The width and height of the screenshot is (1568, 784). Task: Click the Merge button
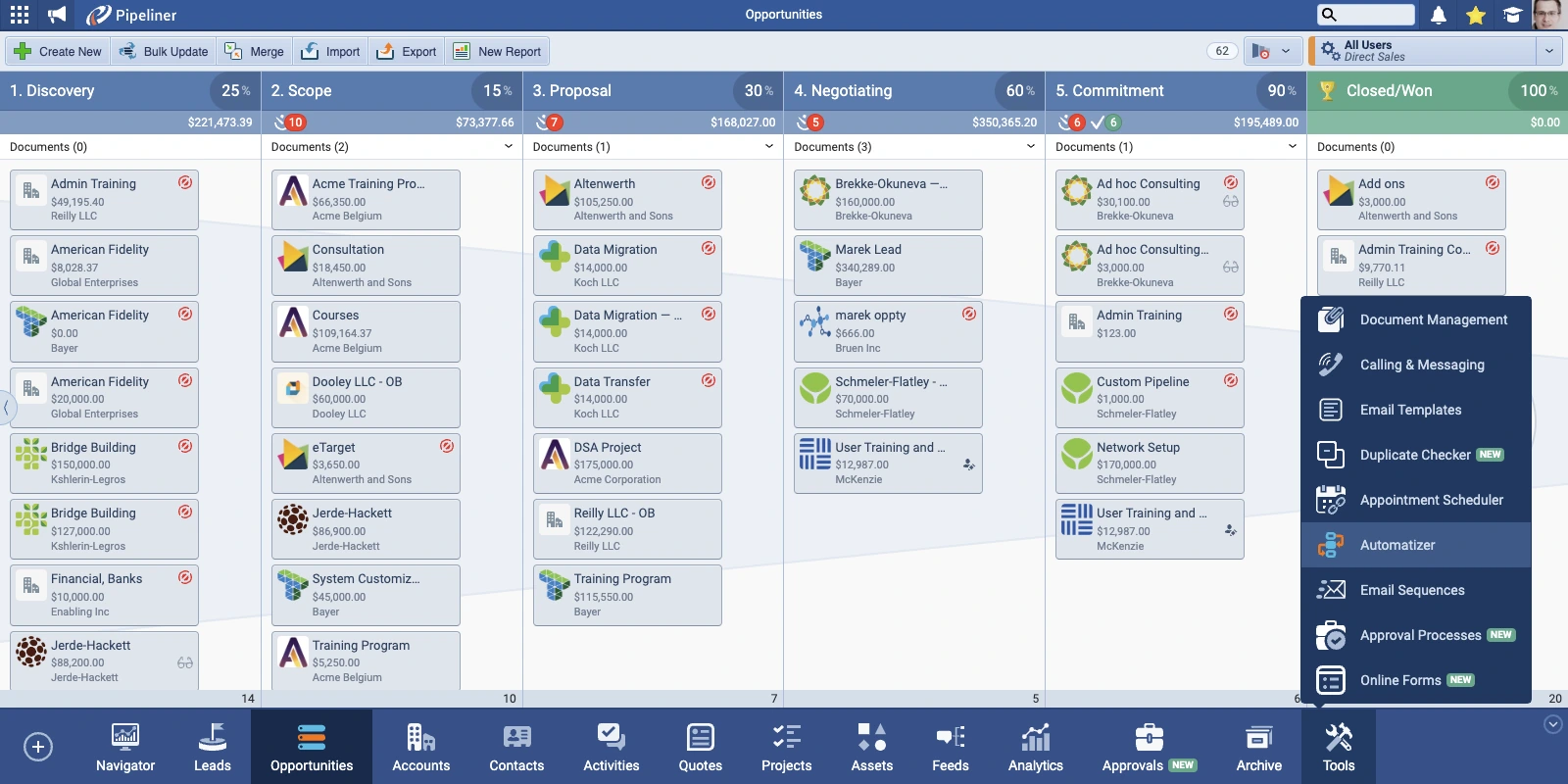pyautogui.click(x=254, y=51)
